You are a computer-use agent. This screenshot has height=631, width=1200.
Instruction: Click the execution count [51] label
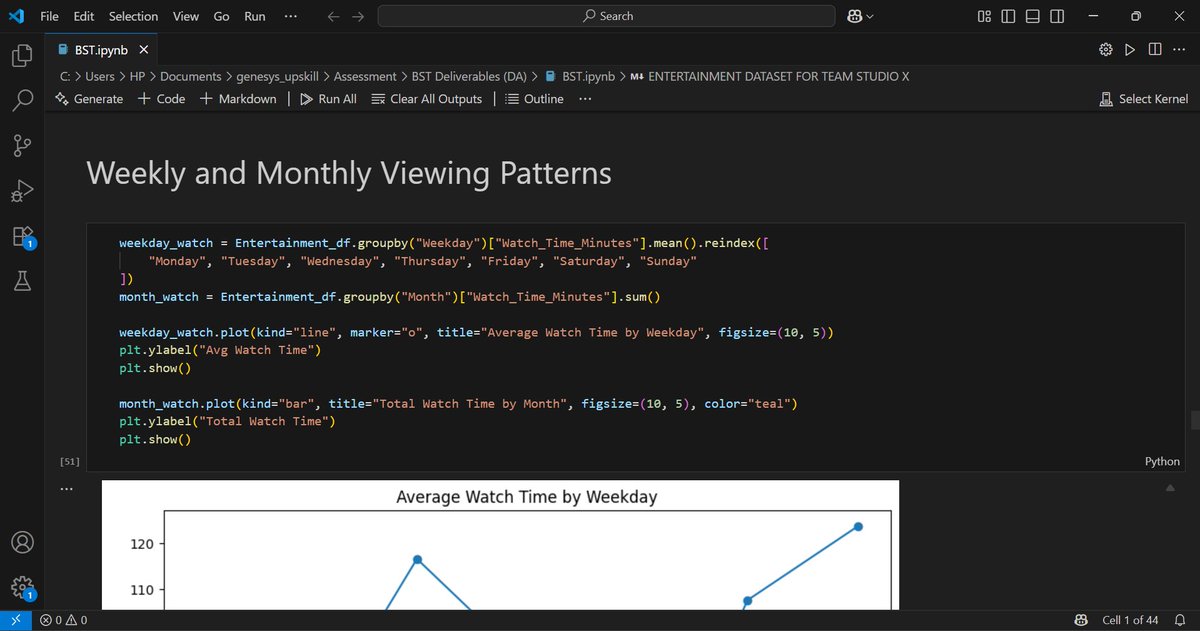coord(70,461)
